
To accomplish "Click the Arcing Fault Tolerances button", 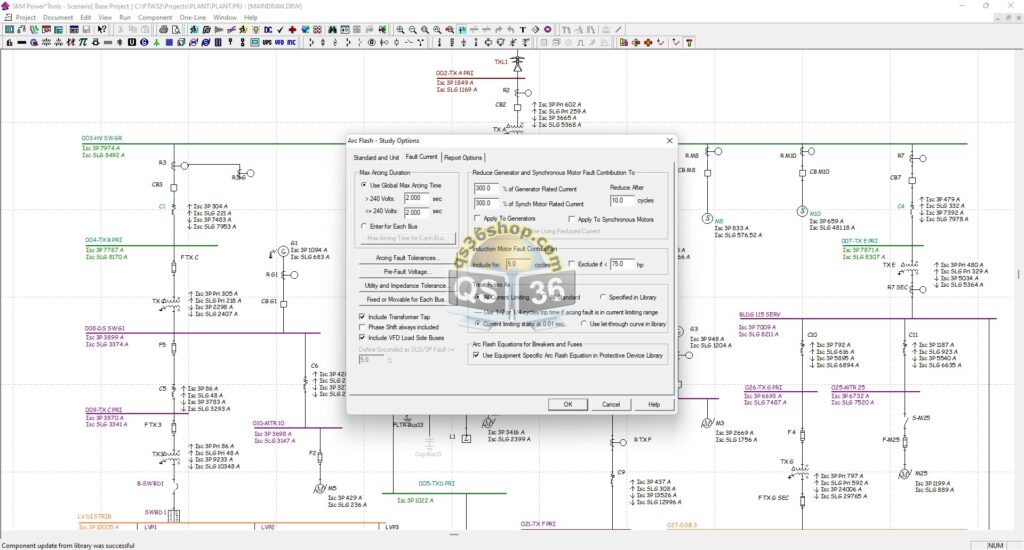I will pyautogui.click(x=400, y=258).
